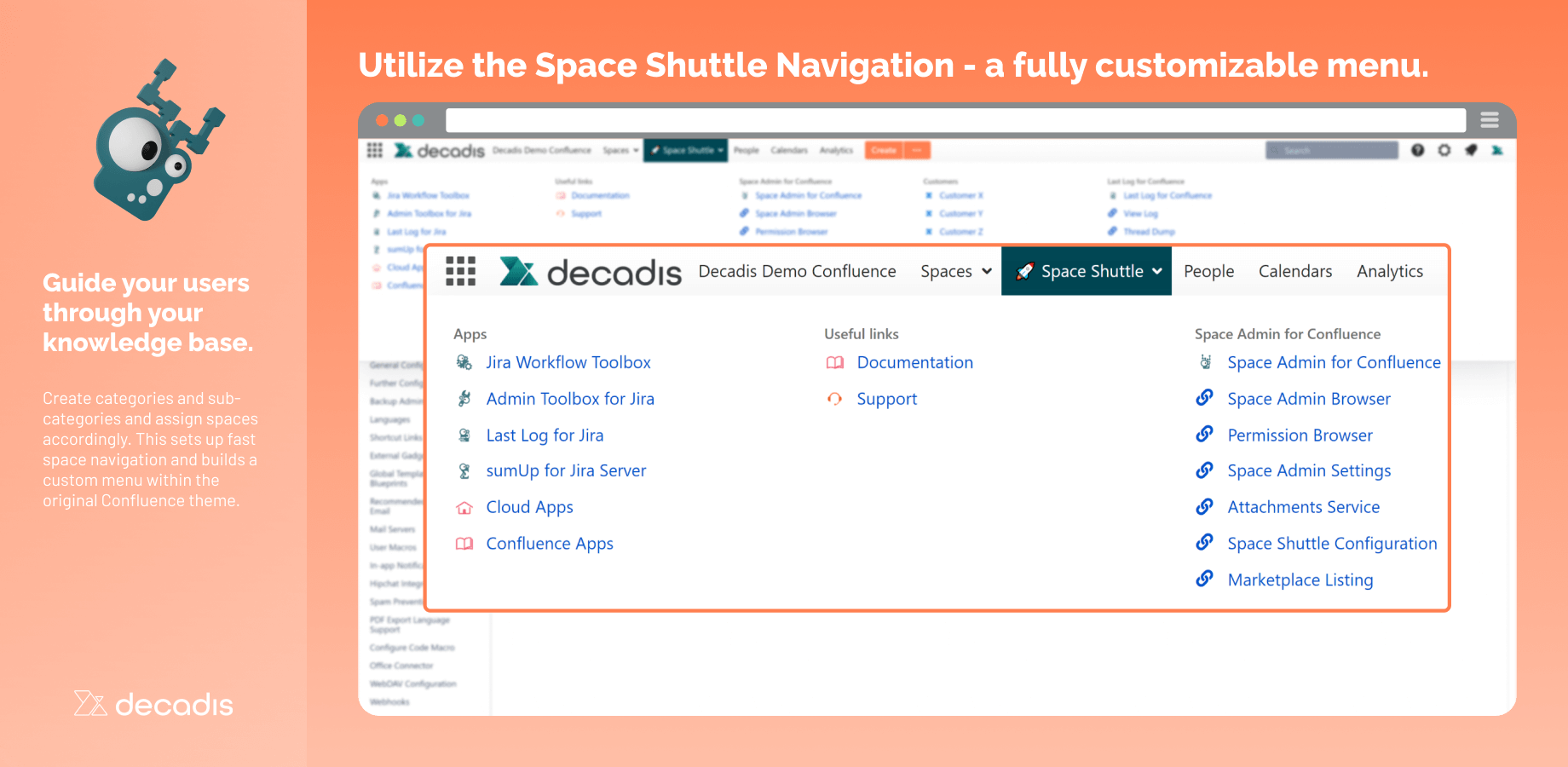Open small Analytics item in background header
Image resolution: width=1568 pixels, height=767 pixels.
tap(836, 151)
